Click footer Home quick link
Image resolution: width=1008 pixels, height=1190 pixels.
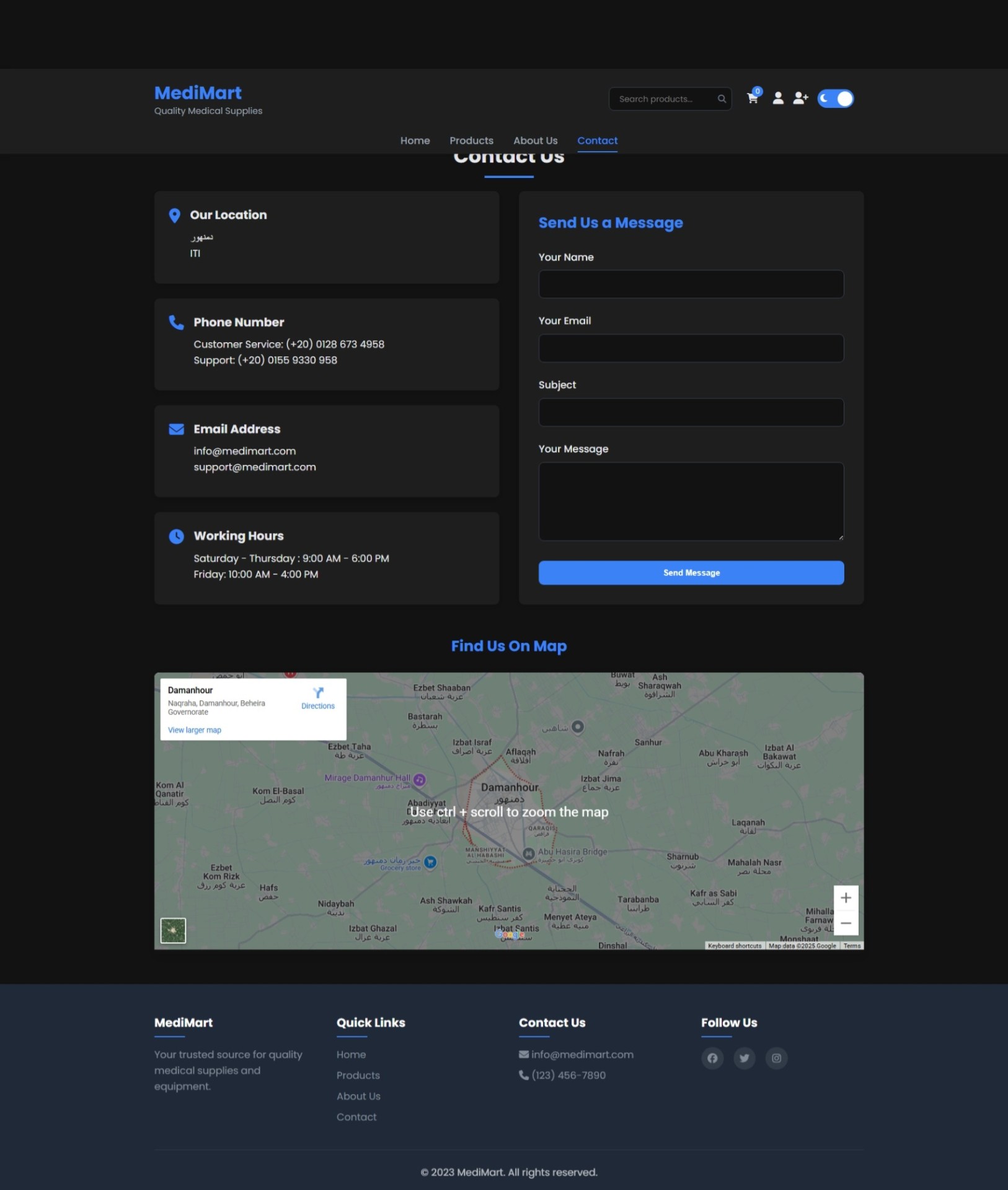point(351,1054)
